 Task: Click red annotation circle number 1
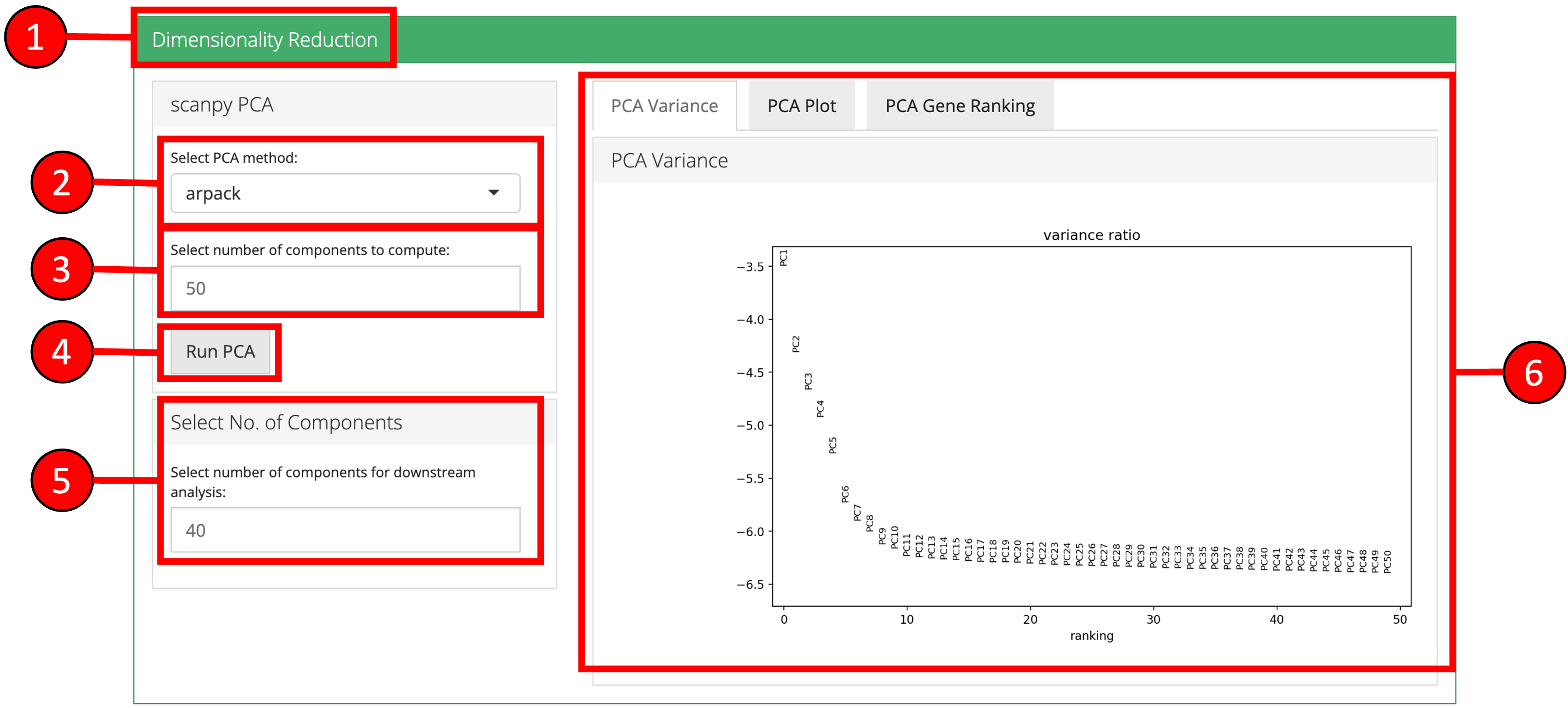pyautogui.click(x=35, y=37)
